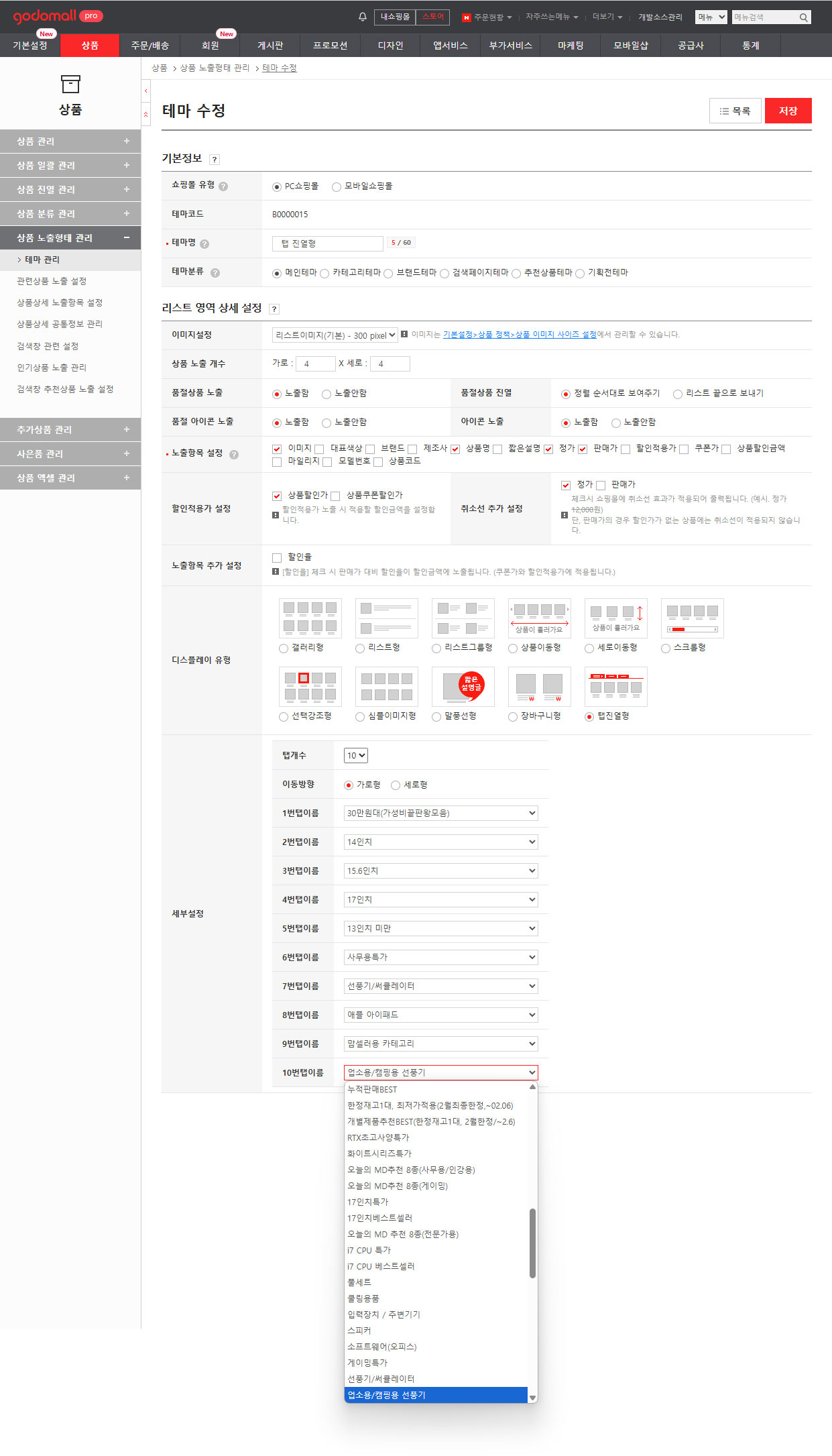Toggle the 할인율 checkbox
The width and height of the screenshot is (832, 1456).
[277, 558]
